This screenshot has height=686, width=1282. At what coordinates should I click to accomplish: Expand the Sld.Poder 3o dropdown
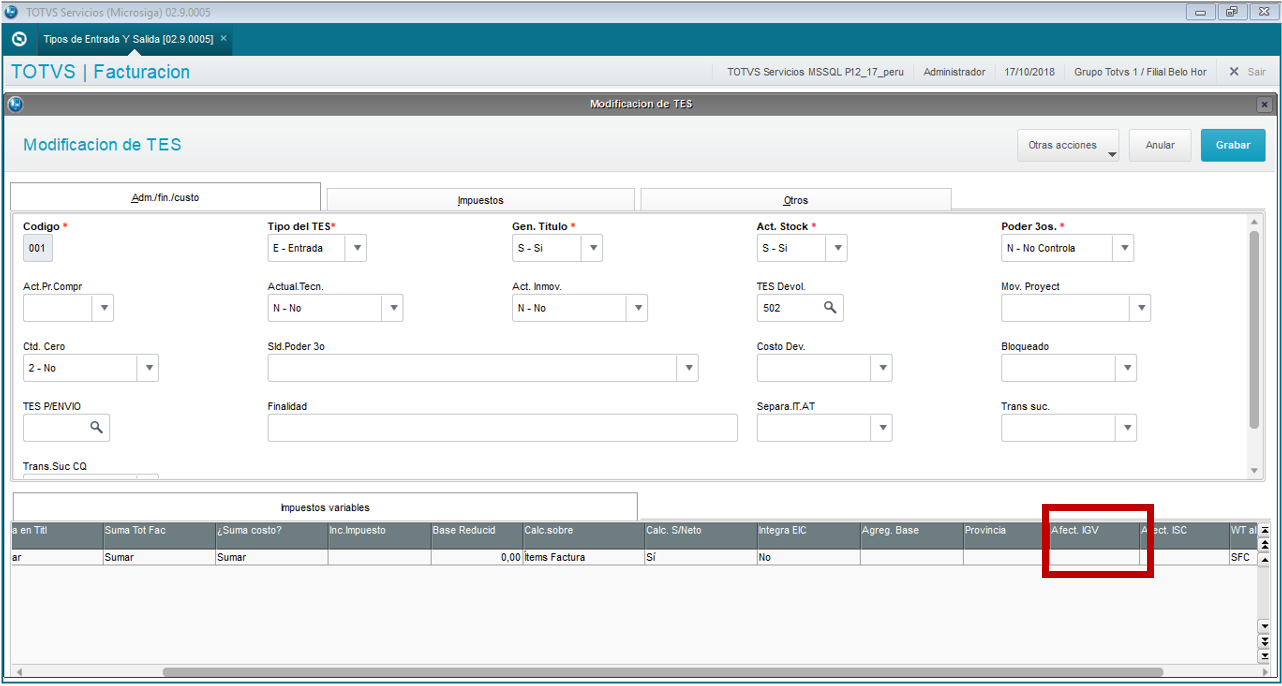click(x=688, y=368)
